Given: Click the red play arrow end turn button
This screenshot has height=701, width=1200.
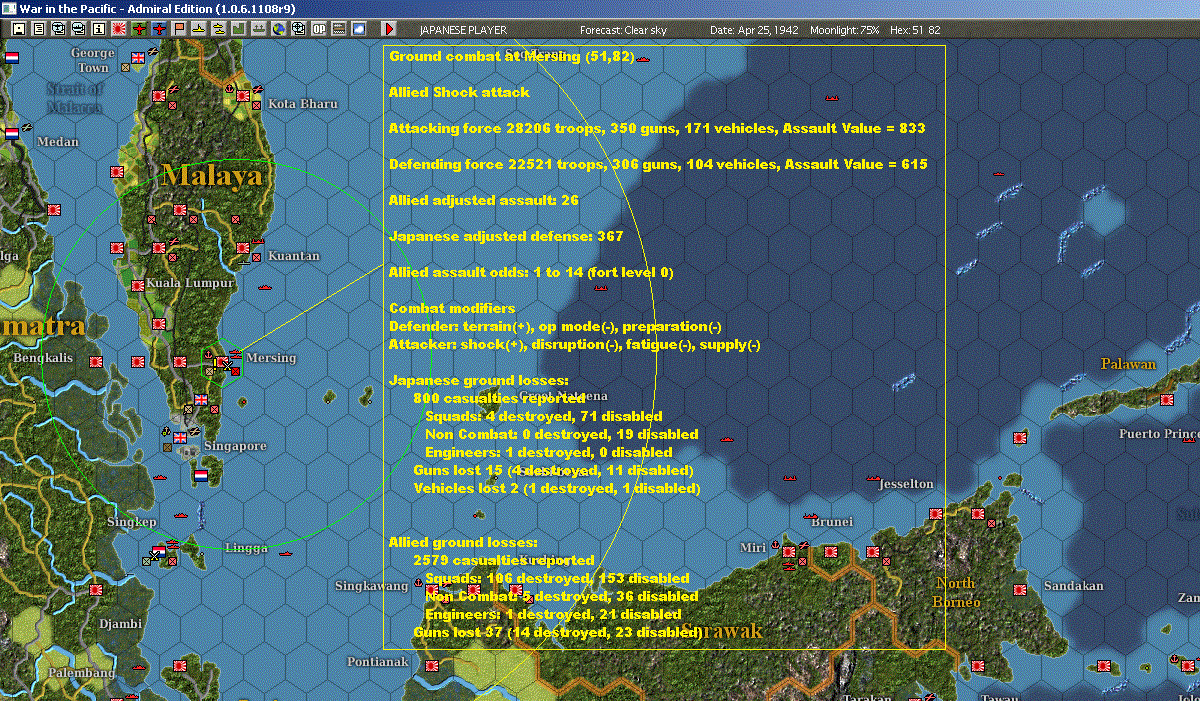Looking at the screenshot, I should point(389,29).
